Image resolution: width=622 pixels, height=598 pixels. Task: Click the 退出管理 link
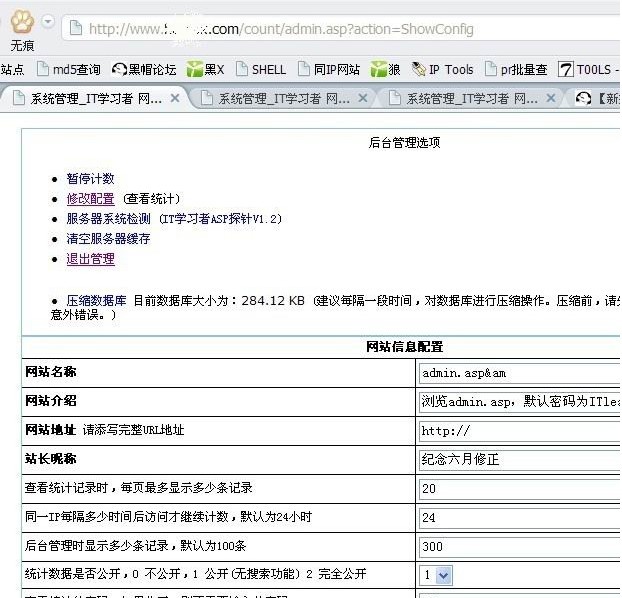pos(90,259)
